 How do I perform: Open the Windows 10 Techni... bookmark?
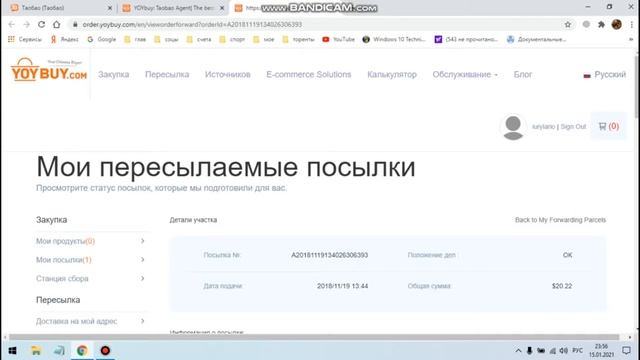point(394,39)
